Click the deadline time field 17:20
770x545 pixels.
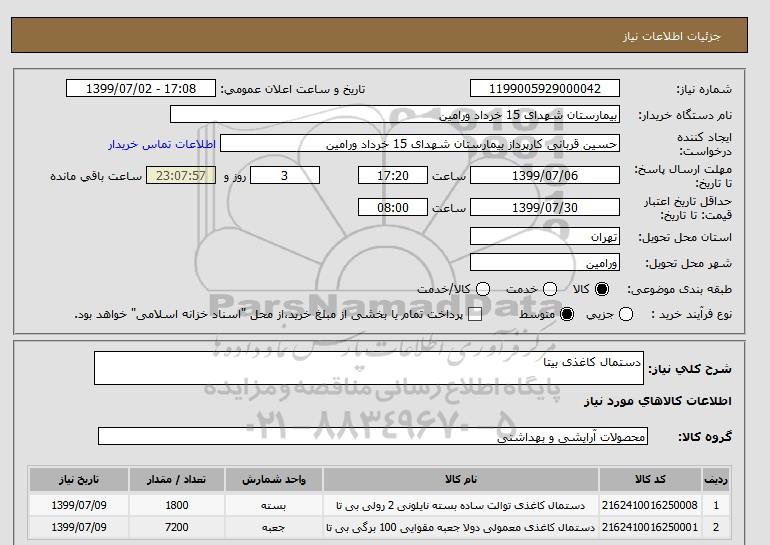point(393,175)
